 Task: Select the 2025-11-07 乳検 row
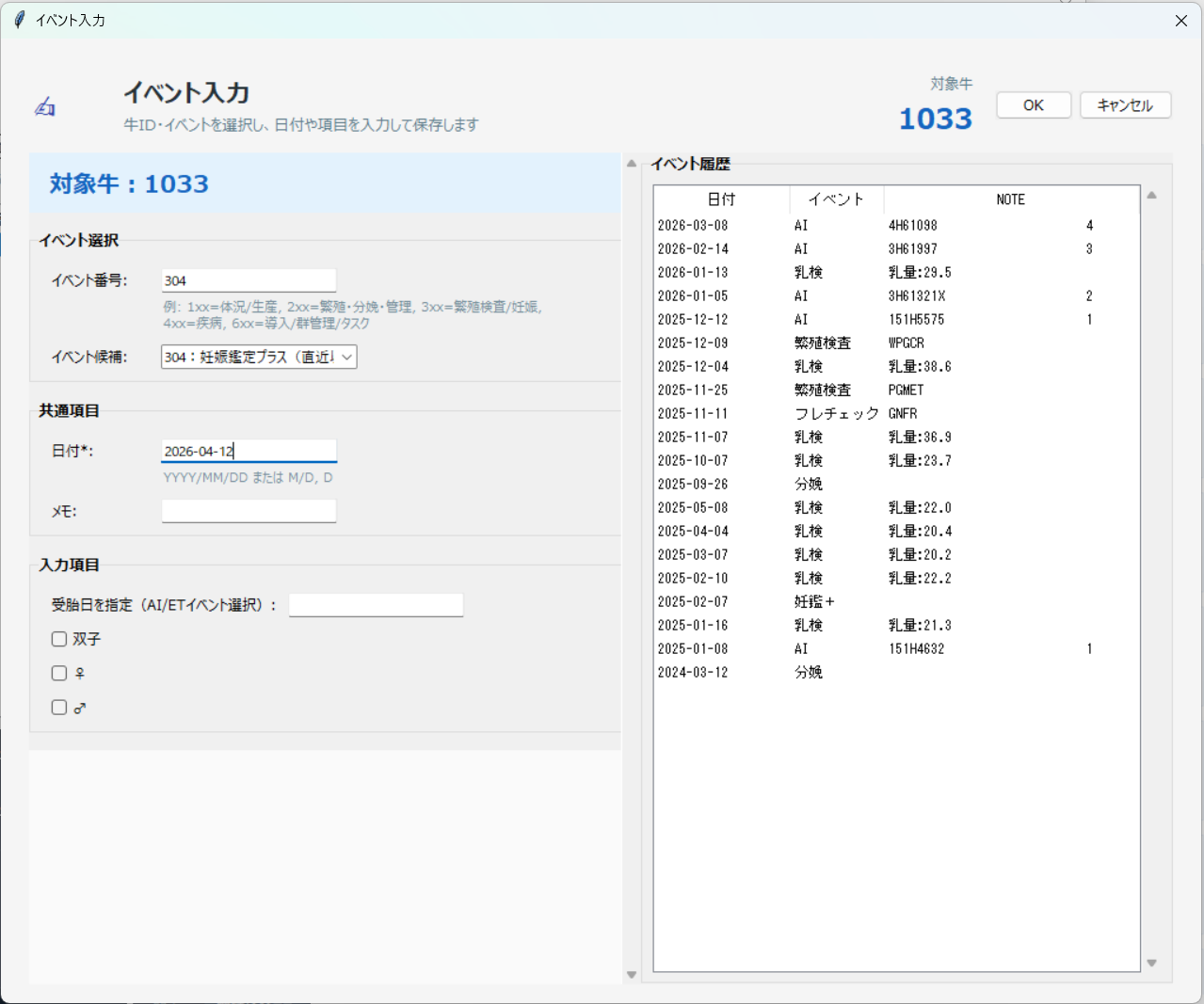[x=896, y=438]
